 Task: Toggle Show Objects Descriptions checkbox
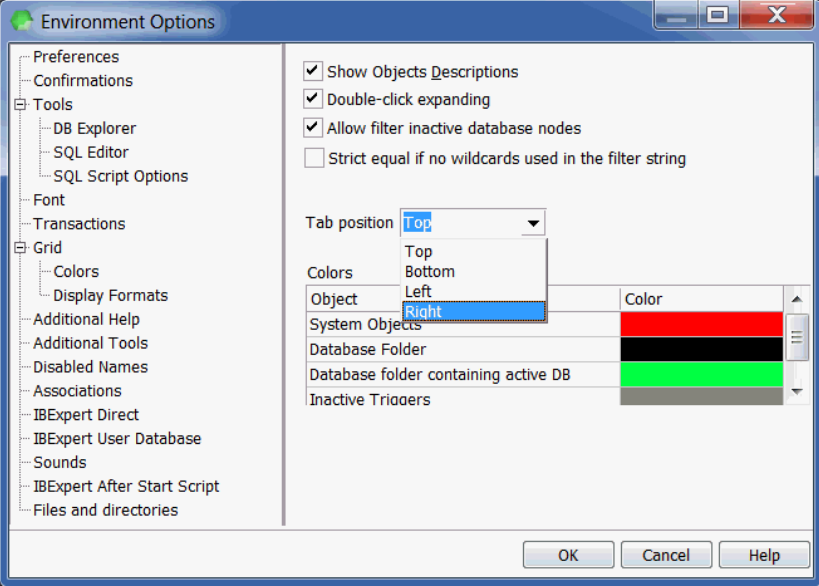coord(314,72)
